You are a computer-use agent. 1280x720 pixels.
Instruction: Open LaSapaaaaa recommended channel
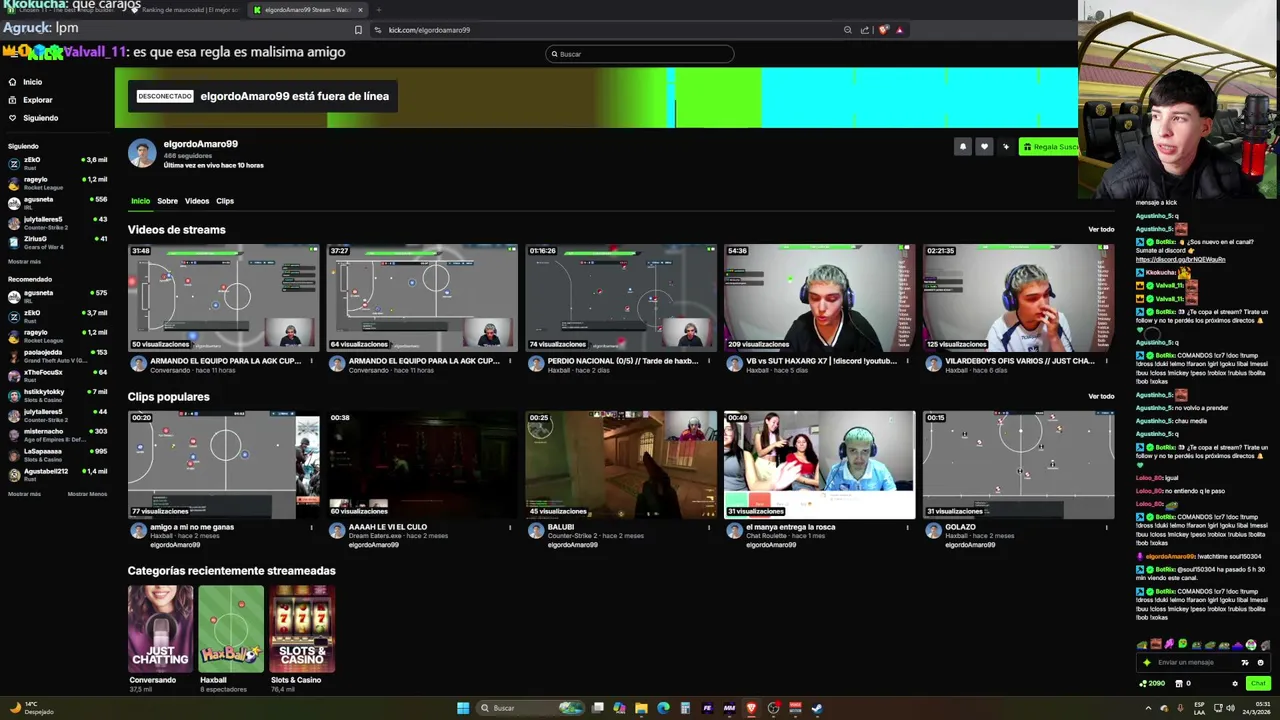click(x=57, y=454)
